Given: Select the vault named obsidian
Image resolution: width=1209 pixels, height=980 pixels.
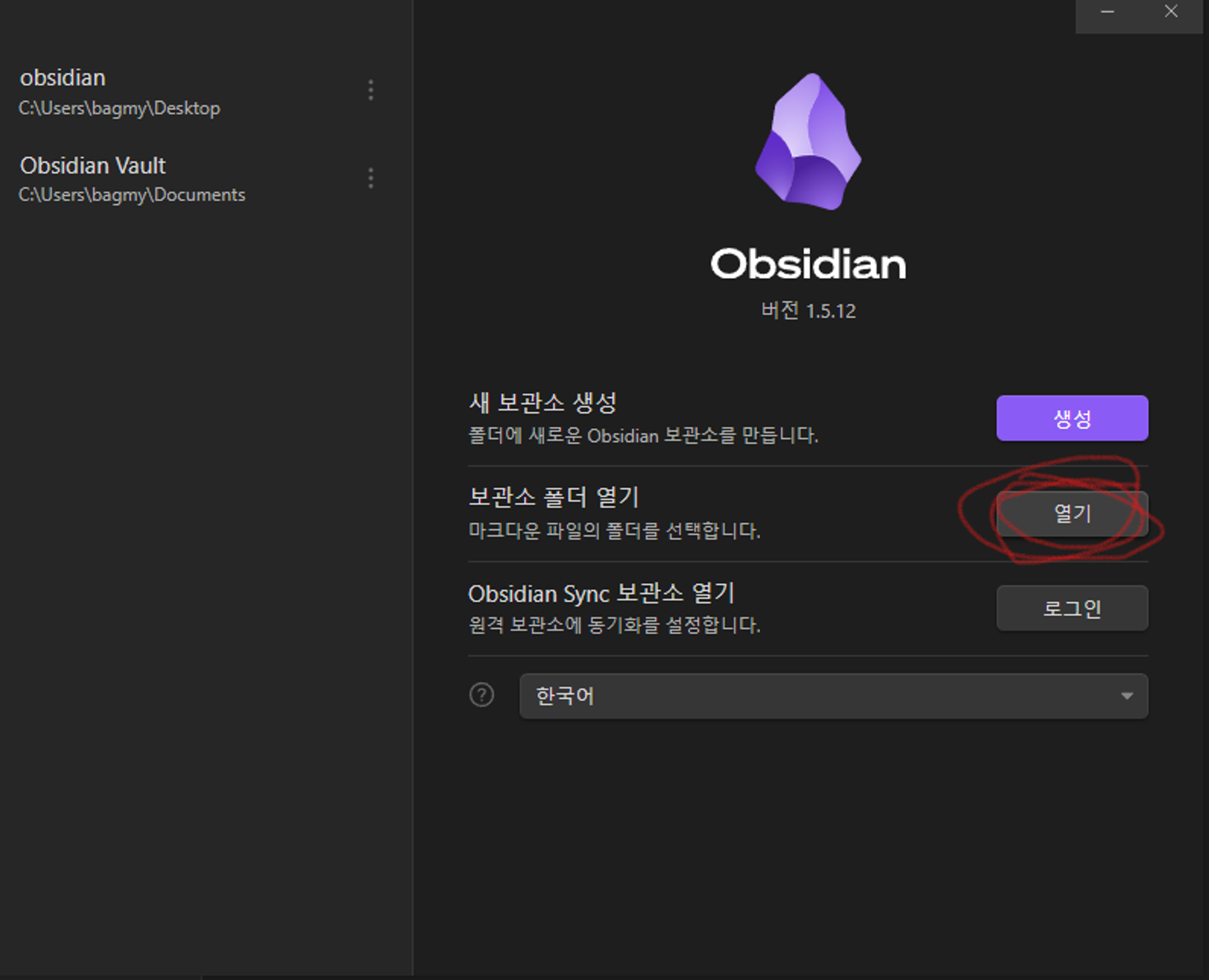Looking at the screenshot, I should pos(62,77).
